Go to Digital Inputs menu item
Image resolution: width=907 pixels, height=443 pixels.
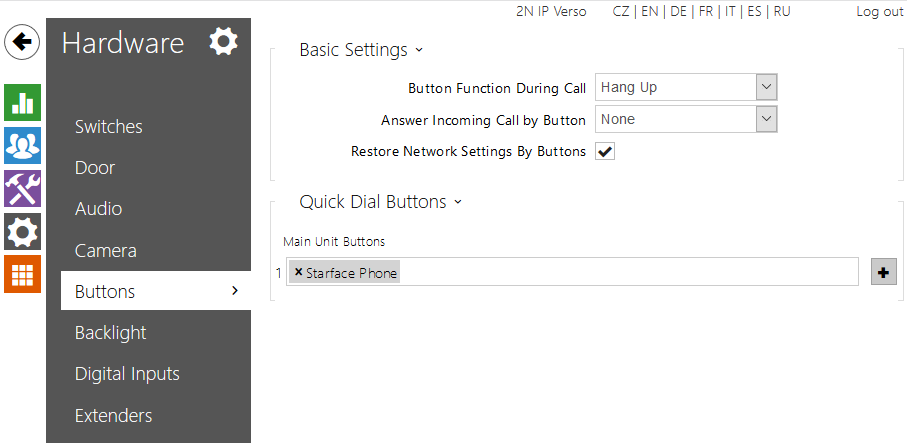(x=127, y=374)
